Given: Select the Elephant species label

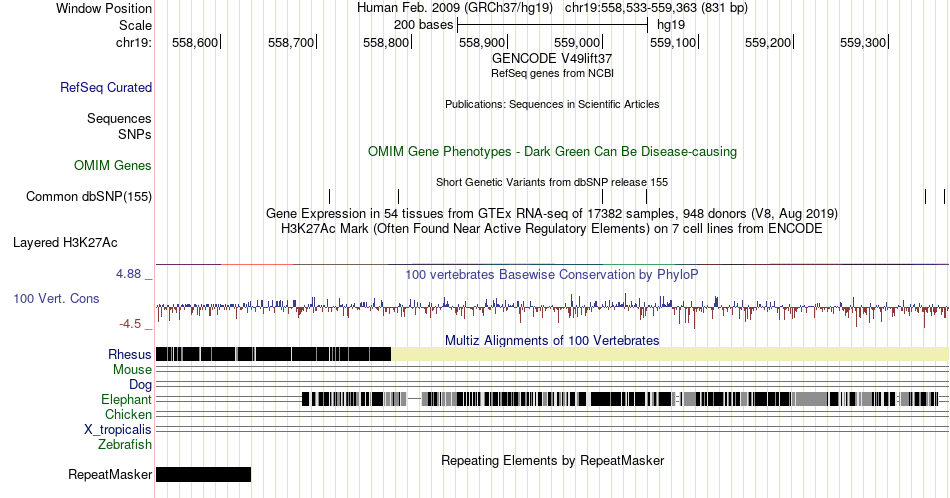Looking at the screenshot, I should coord(127,399).
